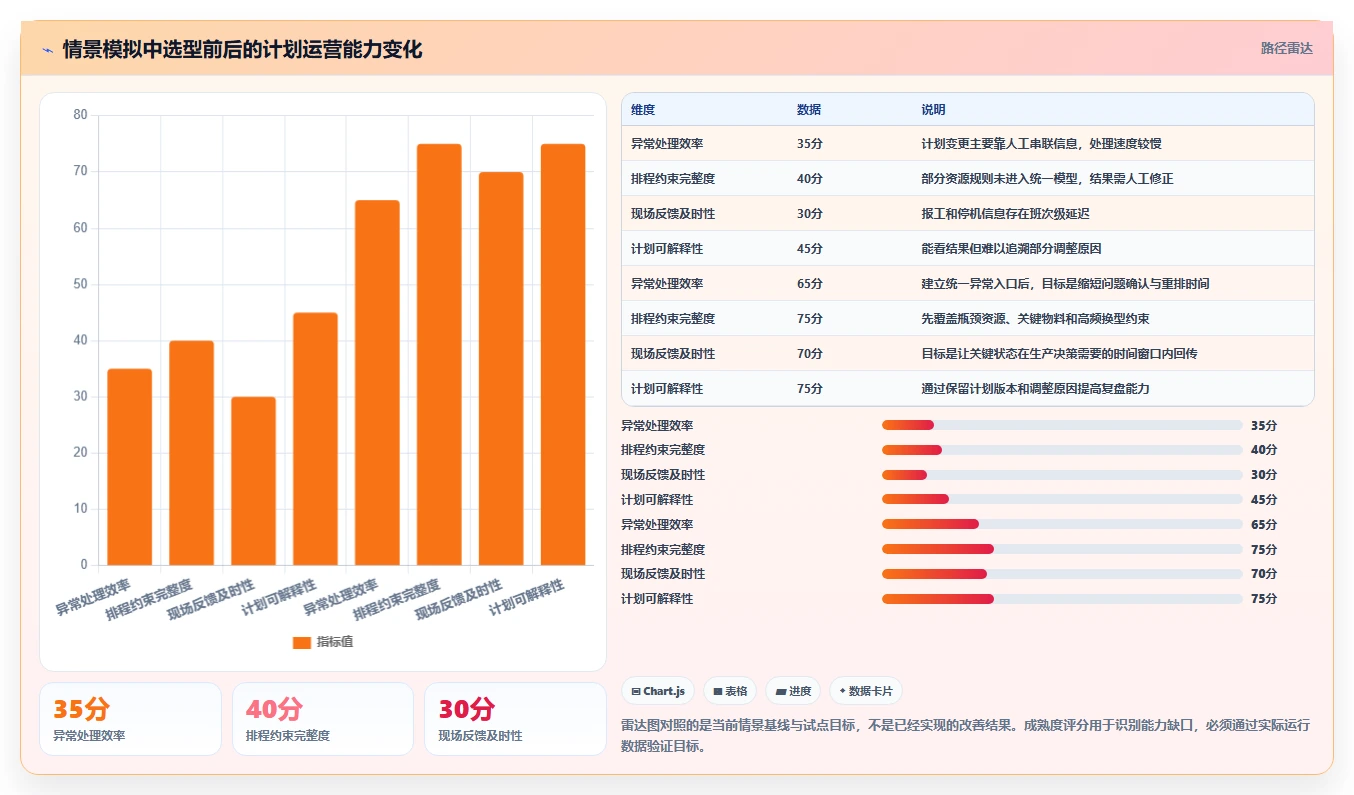1354x795 pixels.
Task: Click the chart bar reaching value 40
Action: coord(191,453)
